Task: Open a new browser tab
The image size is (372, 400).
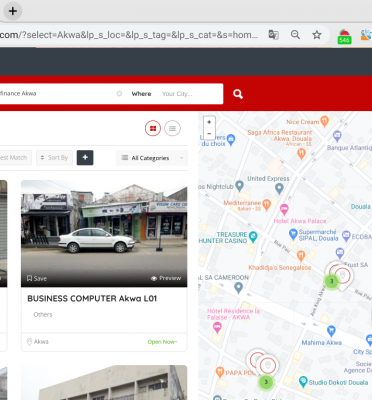Action: 13,11
